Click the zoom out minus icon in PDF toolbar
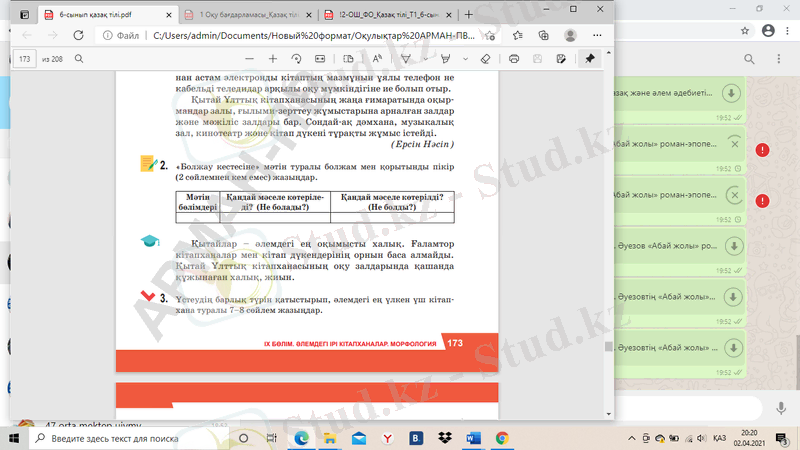This screenshot has height=450, width=800. pos(248,59)
